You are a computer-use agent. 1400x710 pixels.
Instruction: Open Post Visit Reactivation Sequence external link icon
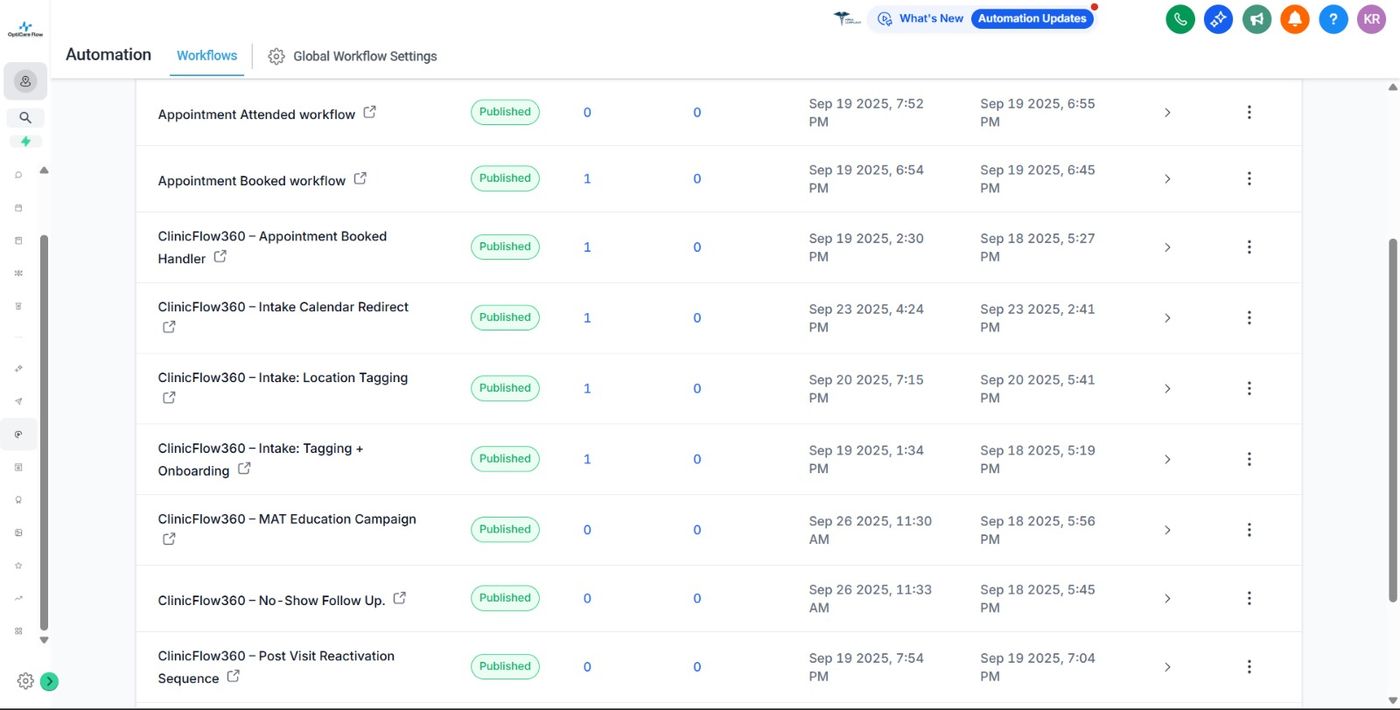(x=233, y=676)
